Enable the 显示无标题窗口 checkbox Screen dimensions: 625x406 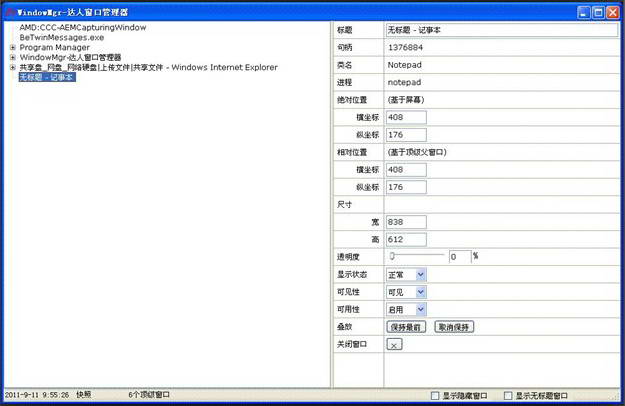click(508, 396)
